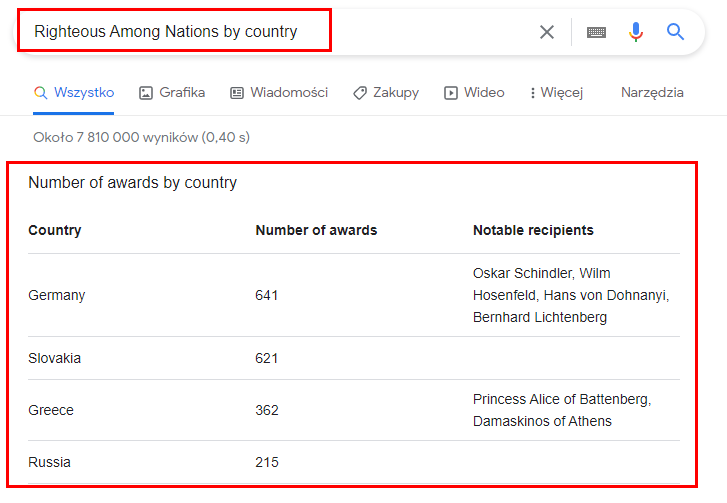Click the Grafika image icon
The height and width of the screenshot is (503, 727).
pos(146,93)
